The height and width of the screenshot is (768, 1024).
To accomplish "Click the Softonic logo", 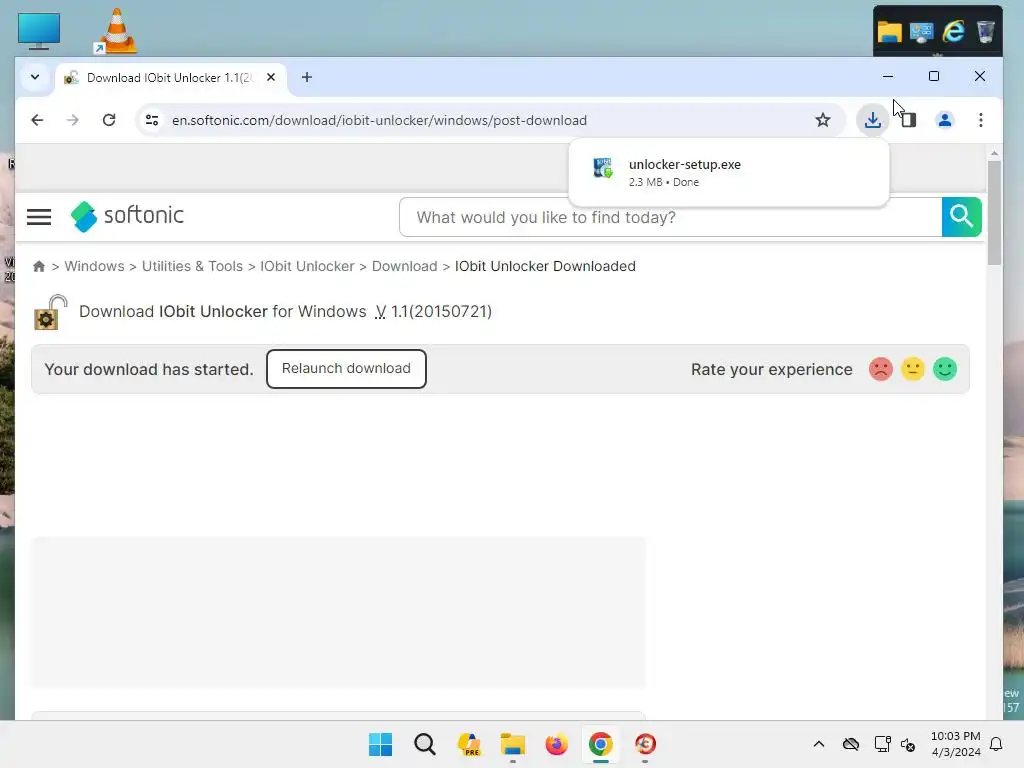I will tap(127, 216).
